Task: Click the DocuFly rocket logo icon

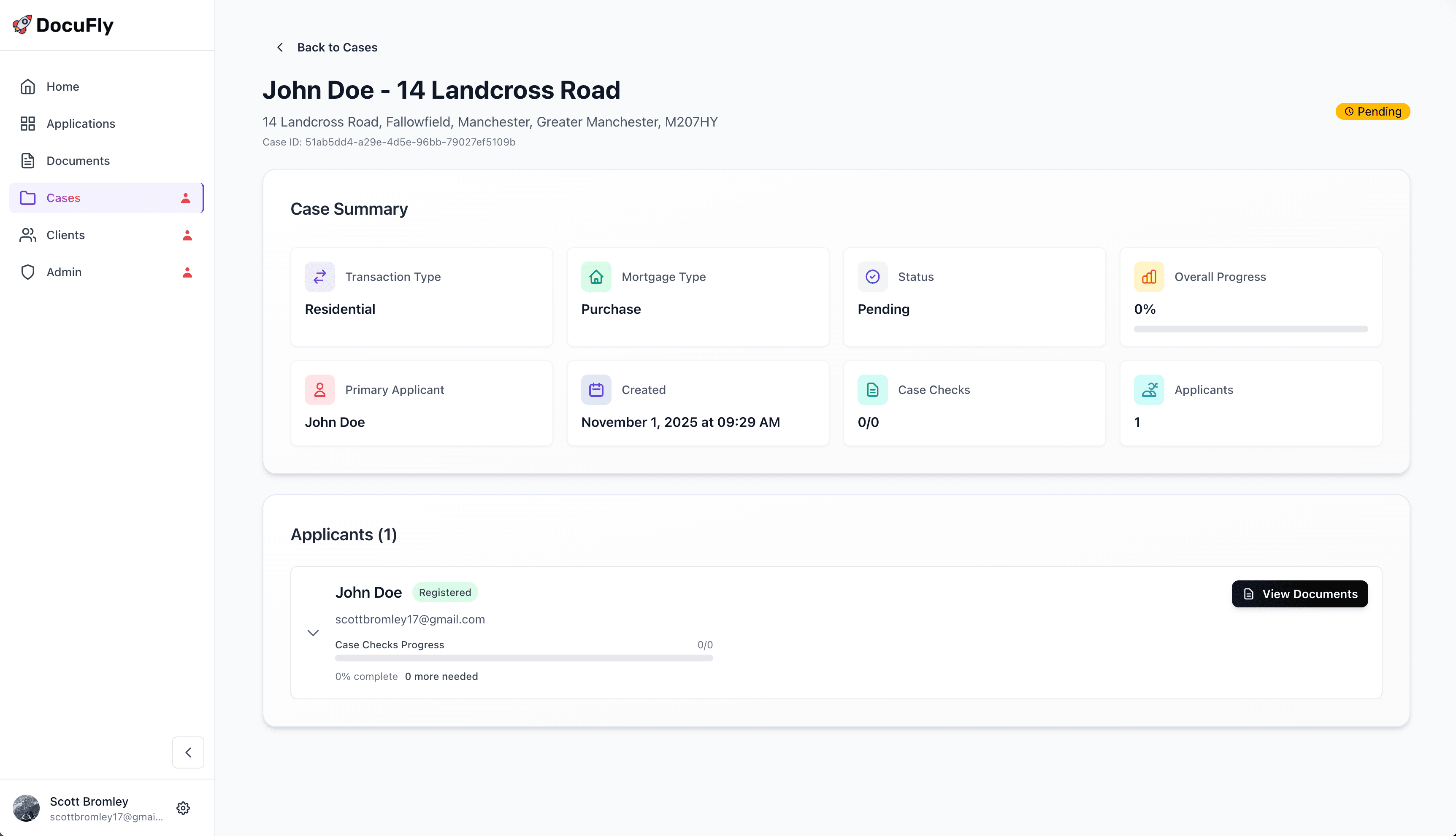Action: (22, 25)
